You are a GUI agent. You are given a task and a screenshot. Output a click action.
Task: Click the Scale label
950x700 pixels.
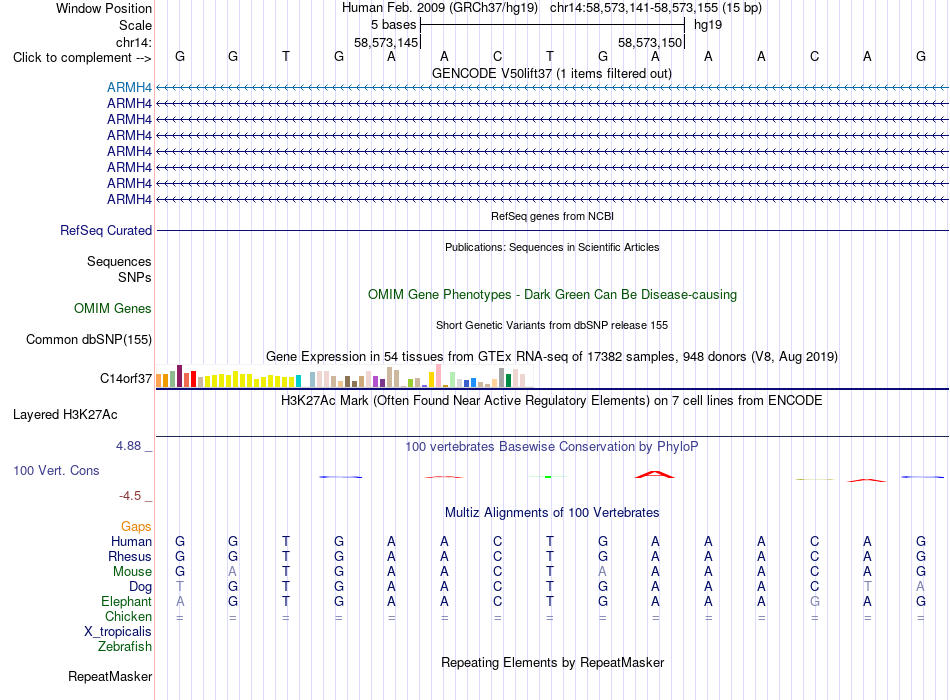(135, 25)
